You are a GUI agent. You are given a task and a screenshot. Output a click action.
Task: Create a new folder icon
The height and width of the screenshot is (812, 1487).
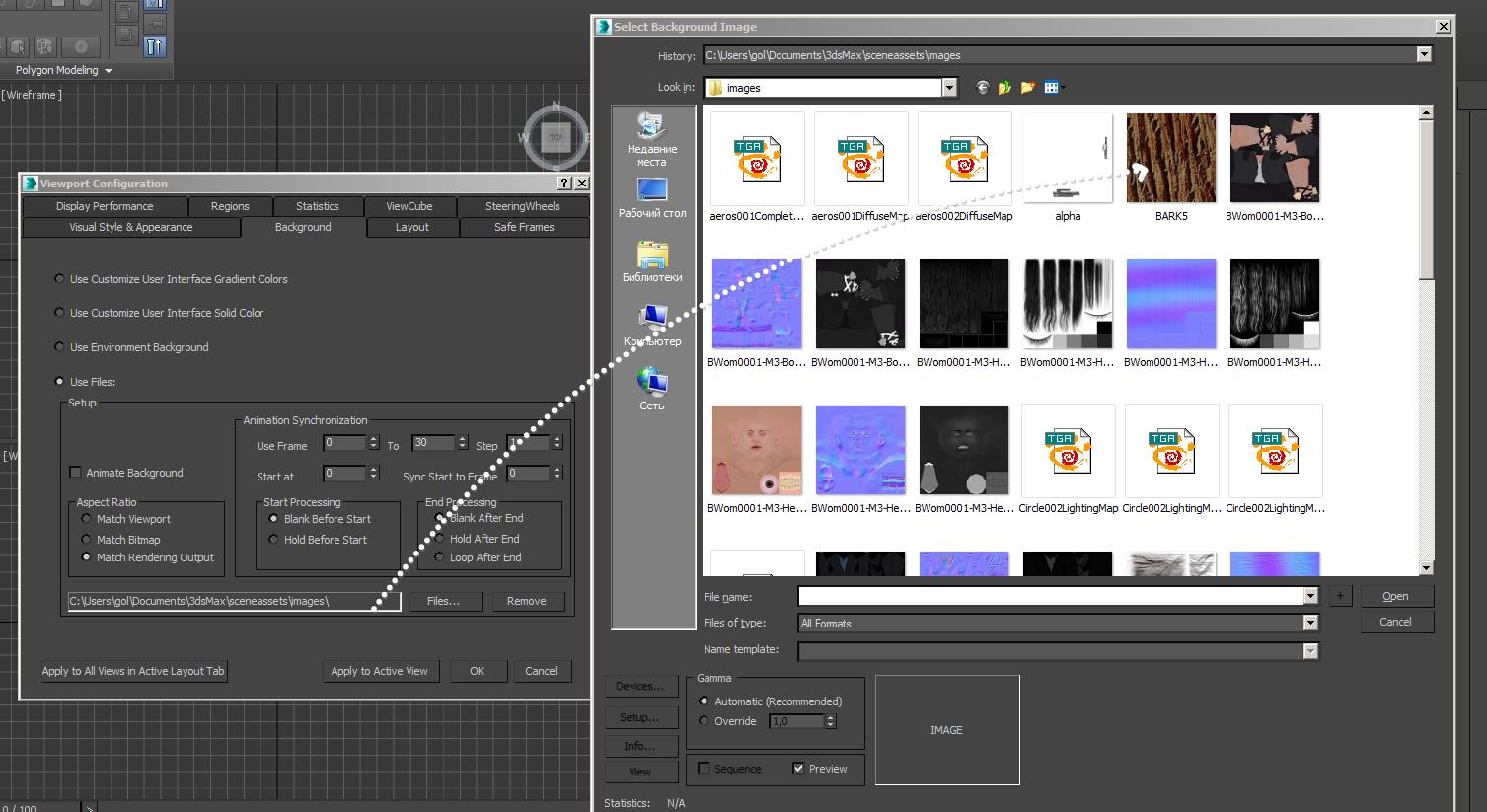1027,87
